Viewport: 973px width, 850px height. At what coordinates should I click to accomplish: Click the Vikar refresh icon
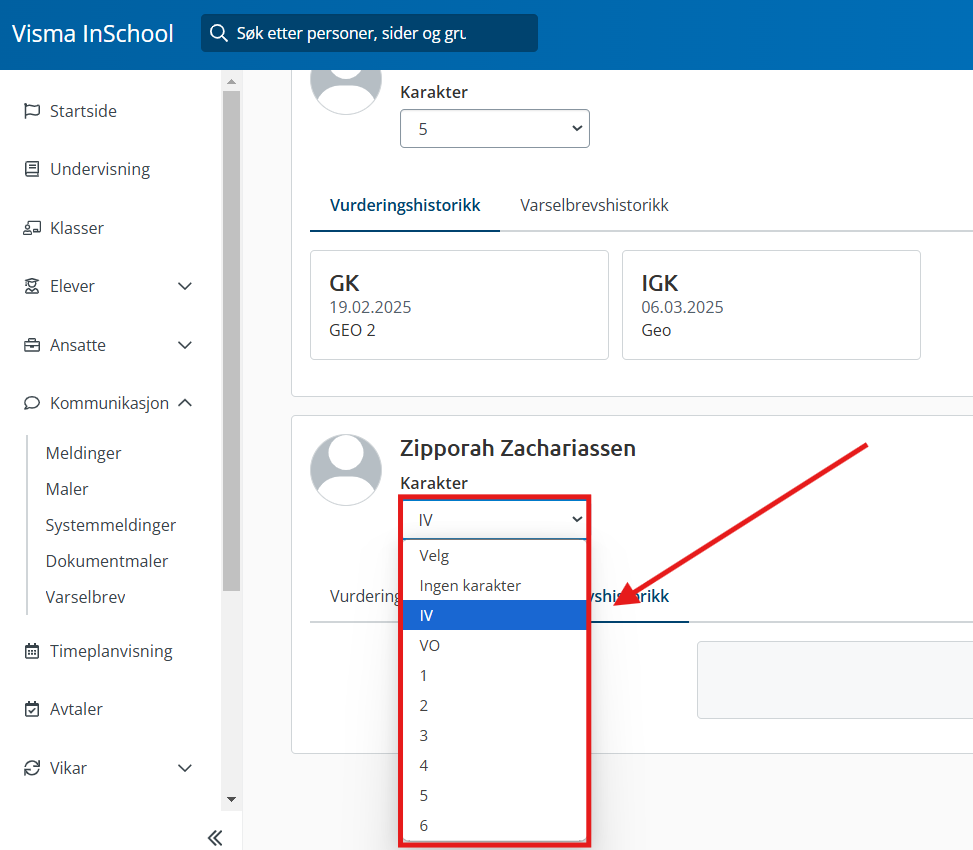click(x=32, y=768)
